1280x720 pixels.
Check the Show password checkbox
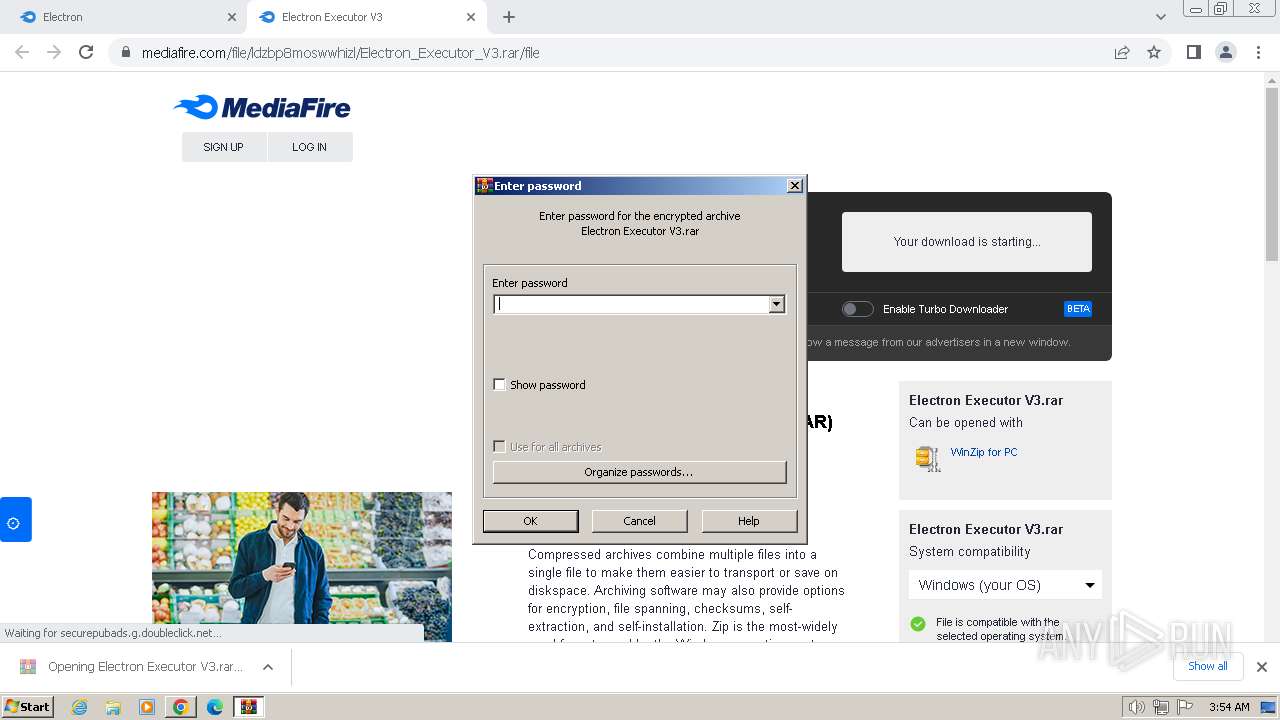point(499,384)
